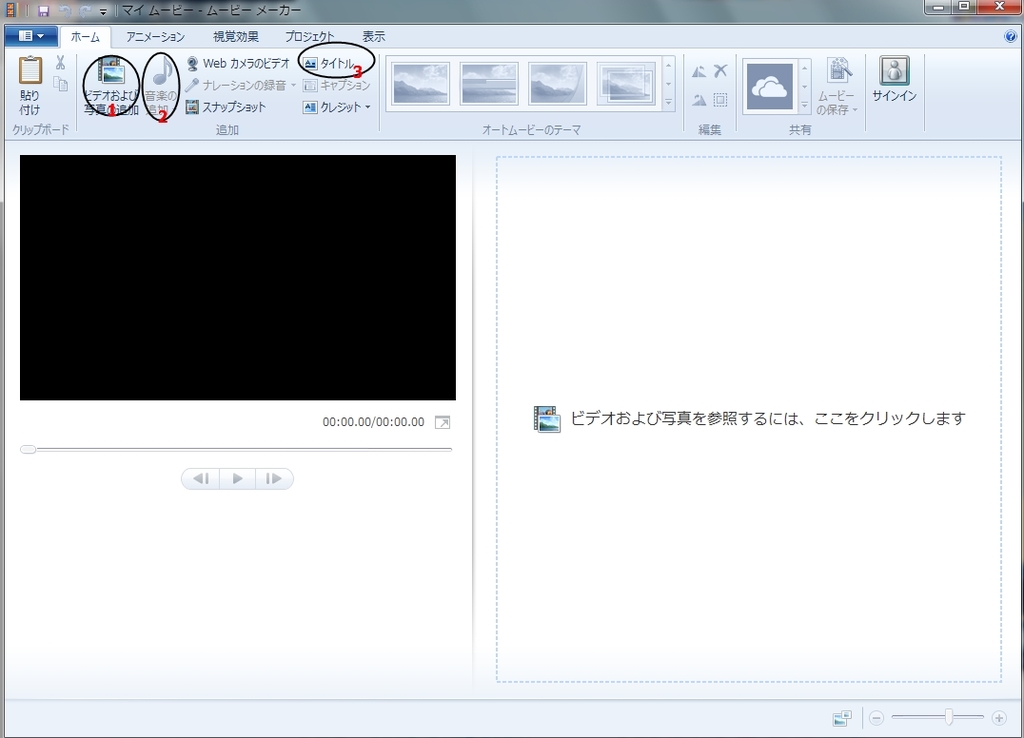Switch to the アニメーション tab
The width and height of the screenshot is (1024, 738).
(x=155, y=36)
